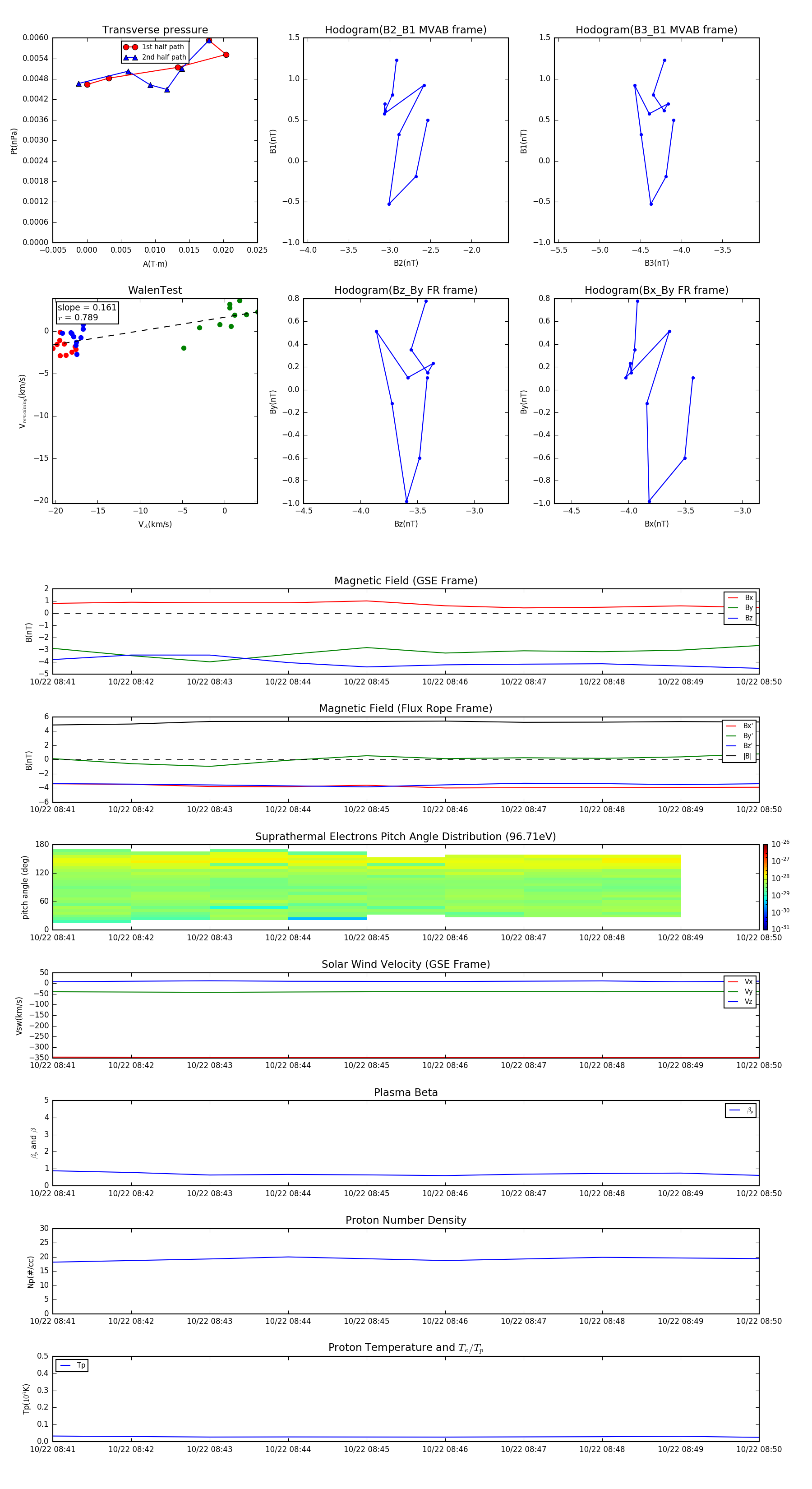Screen dimensions: 812x1489
Task: Click the By' legend entry in Flux Rope plot
Action: click(x=739, y=736)
